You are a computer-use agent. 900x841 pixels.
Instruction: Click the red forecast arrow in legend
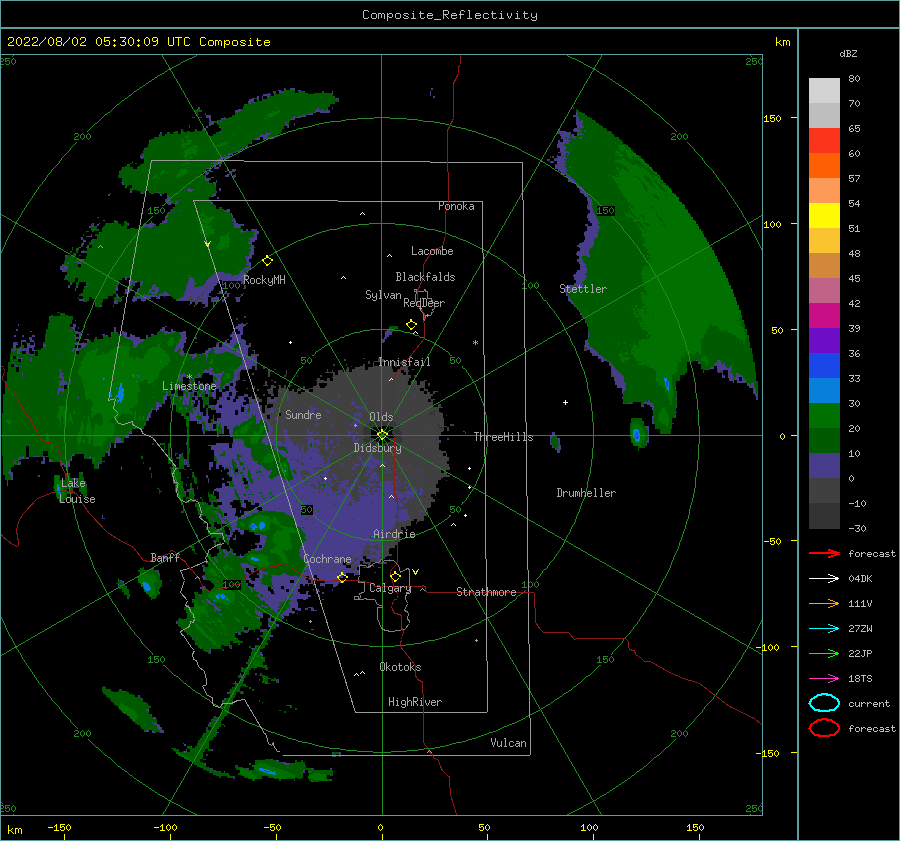click(x=824, y=553)
